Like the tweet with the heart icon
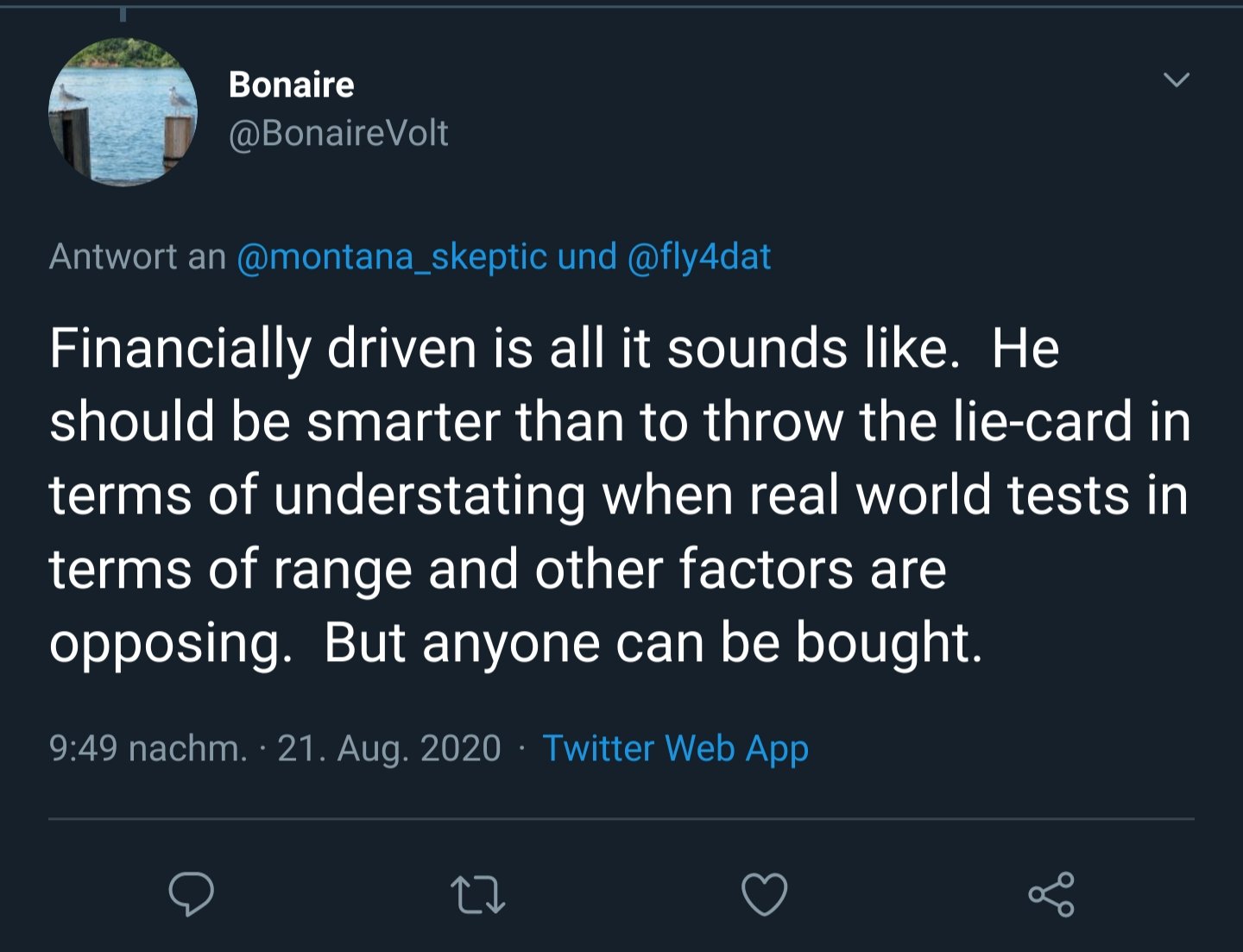The width and height of the screenshot is (1243, 952). coord(765,894)
